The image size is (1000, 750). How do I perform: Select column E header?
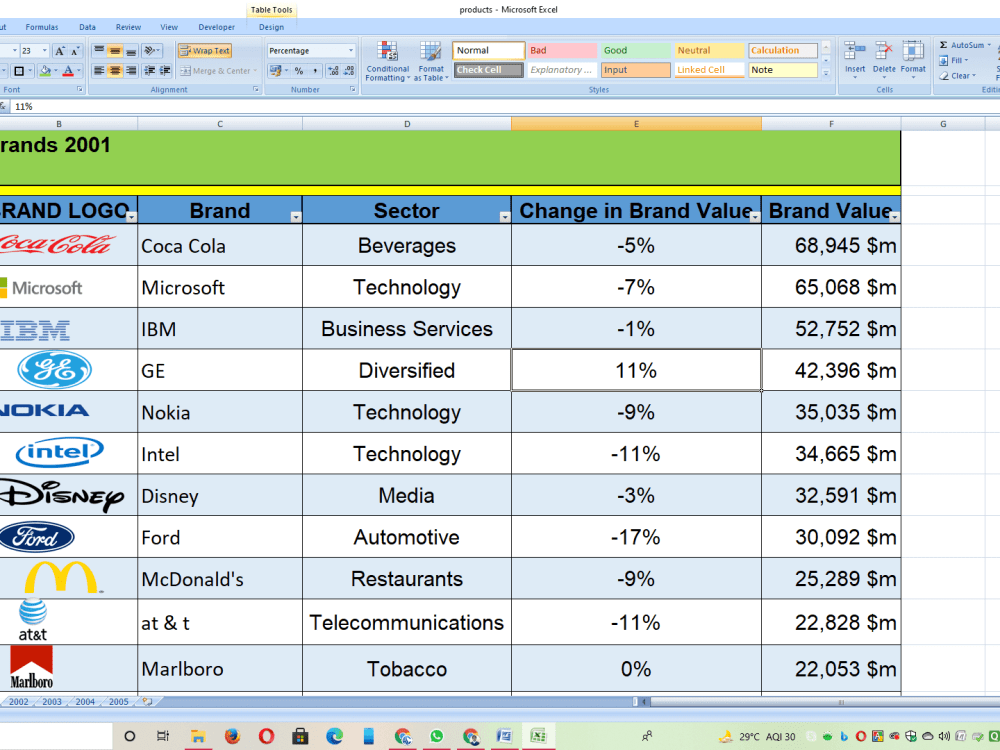[636, 124]
